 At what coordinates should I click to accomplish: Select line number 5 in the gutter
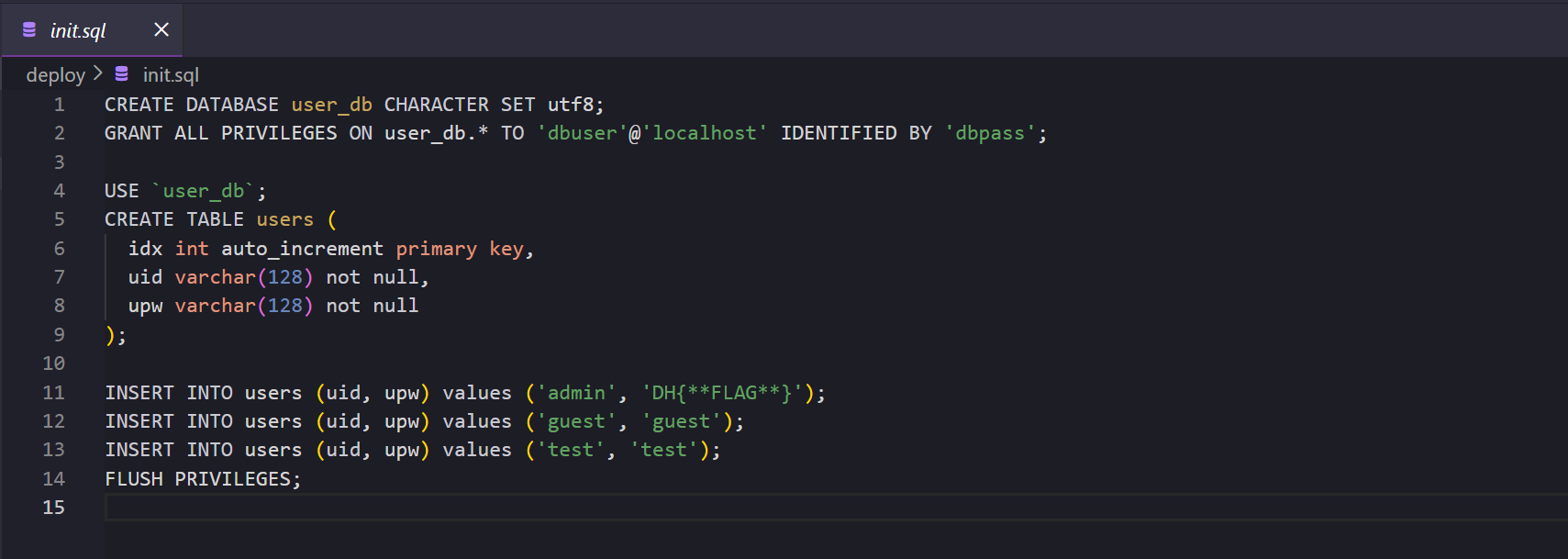59,219
